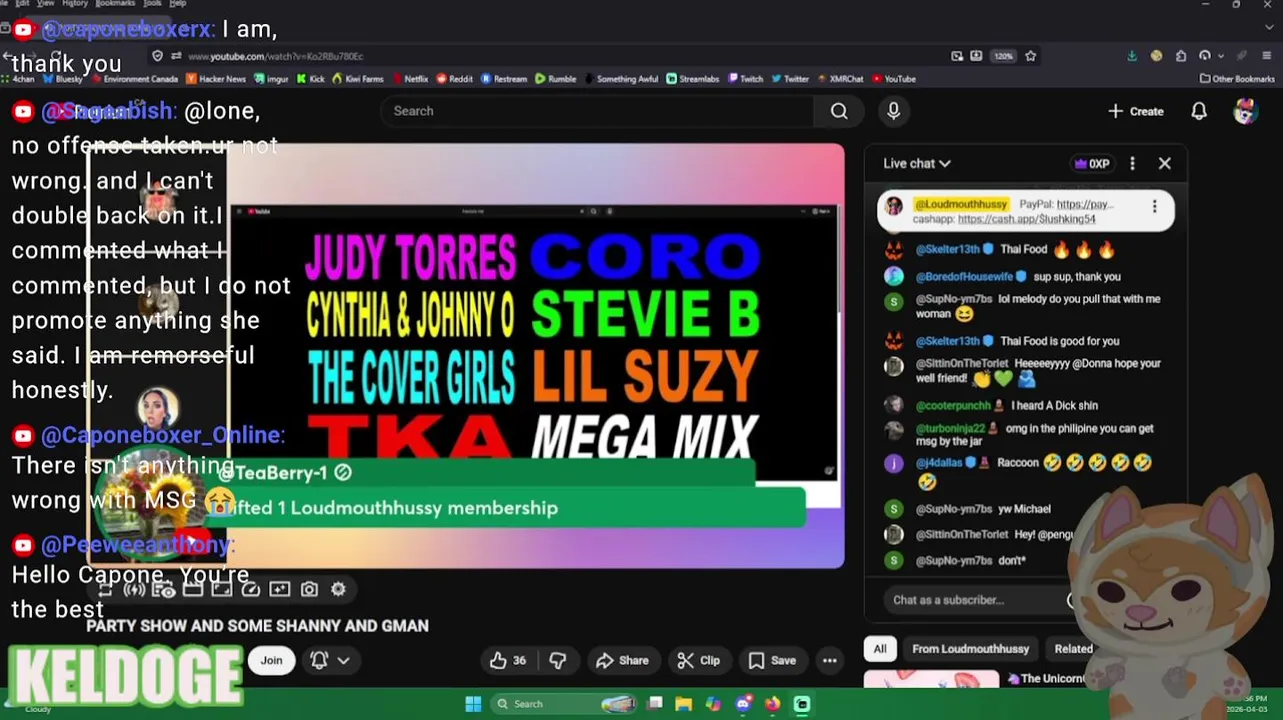Image resolution: width=1283 pixels, height=720 pixels.
Task: Close the live chat panel
Action: pos(1165,163)
